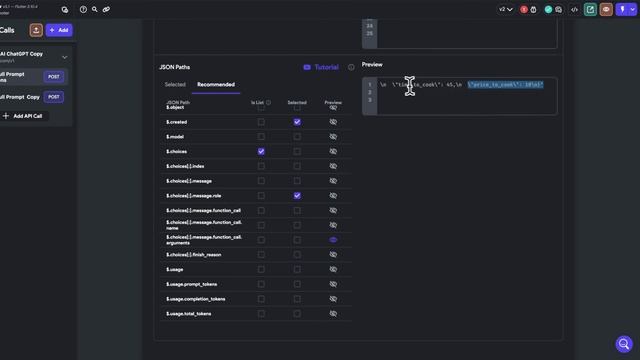Screen dimensions: 640x360
Task: Collapse the AI ChatGPT Copy group
Action: point(64,57)
